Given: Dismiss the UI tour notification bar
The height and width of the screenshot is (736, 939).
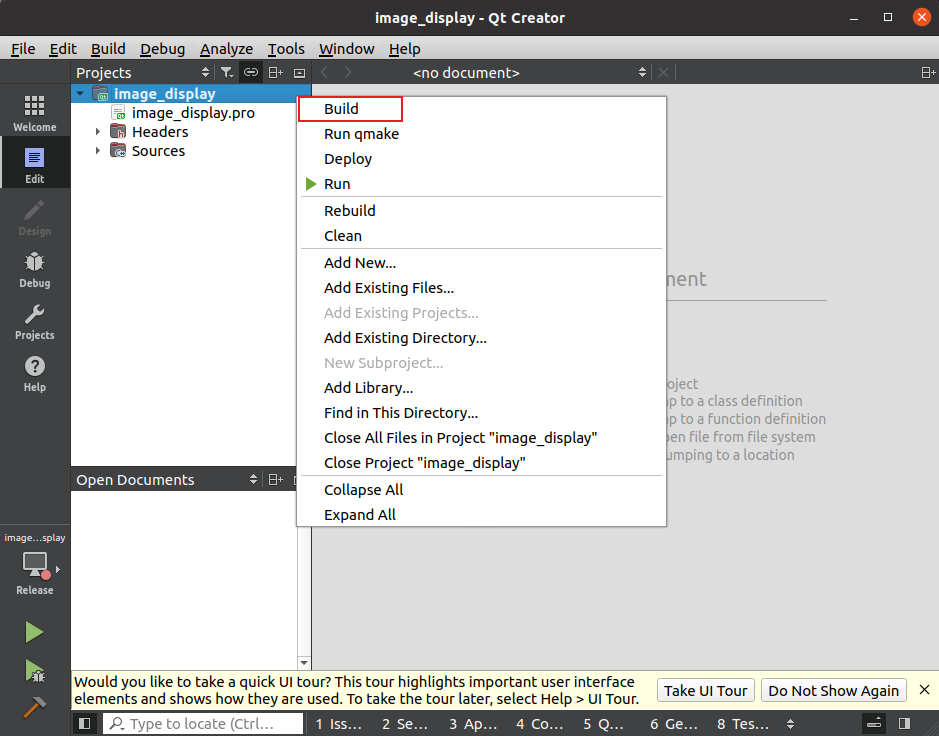Looking at the screenshot, I should [924, 690].
